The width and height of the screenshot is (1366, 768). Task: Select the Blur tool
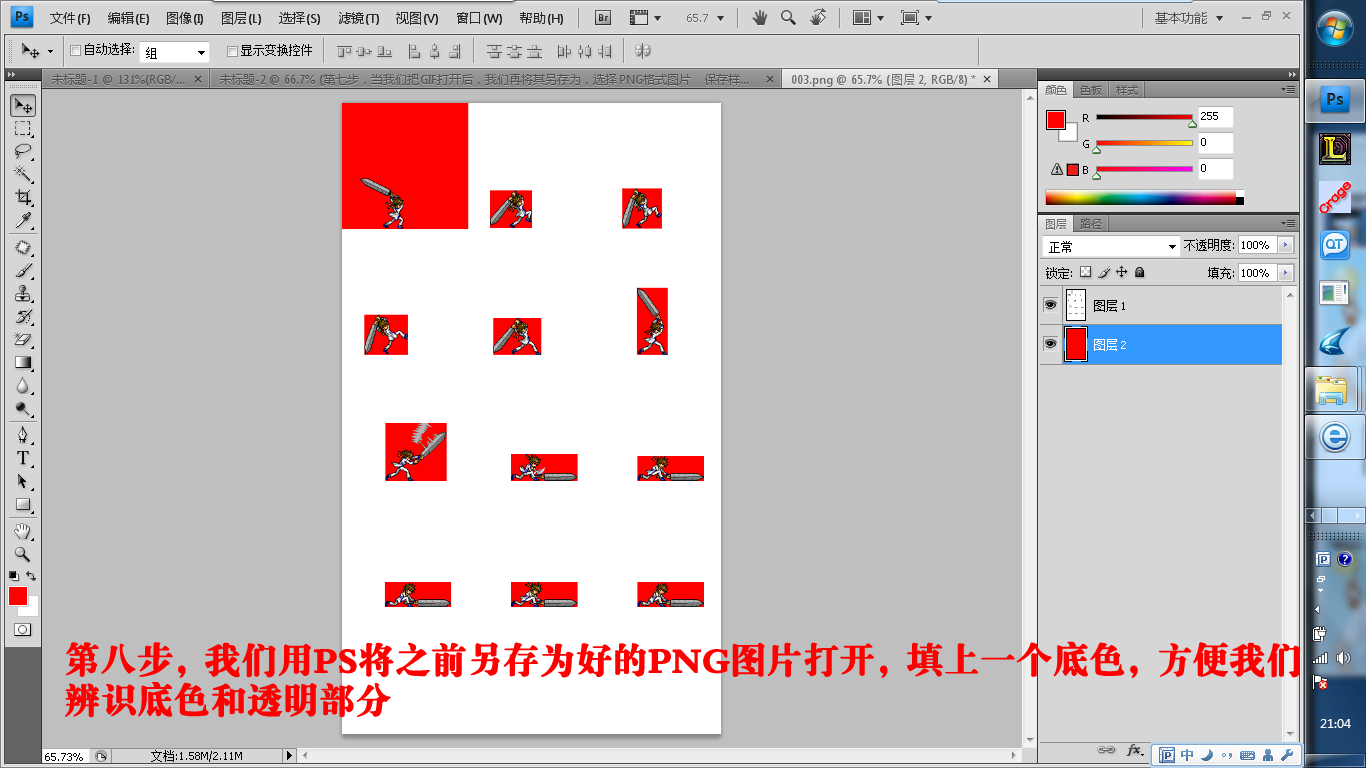tap(22, 386)
